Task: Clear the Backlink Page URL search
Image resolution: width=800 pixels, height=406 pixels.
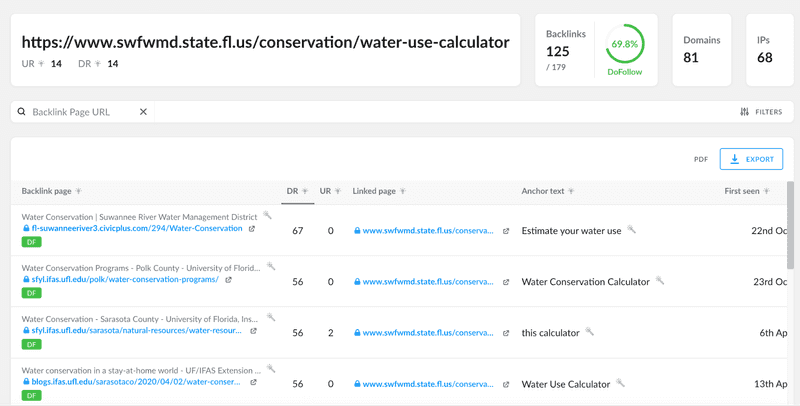Action: click(143, 112)
